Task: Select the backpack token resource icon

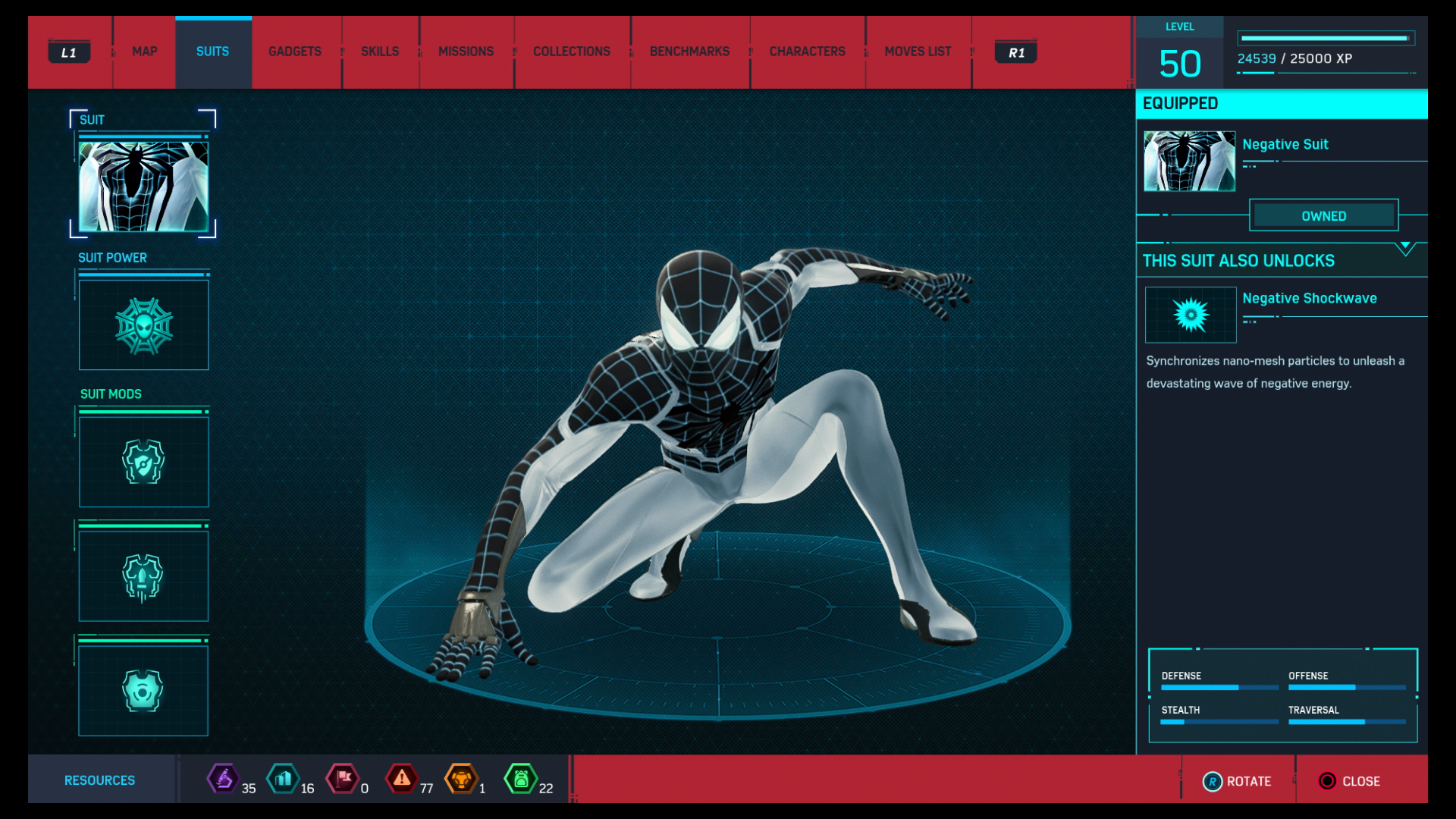Action: point(522,778)
